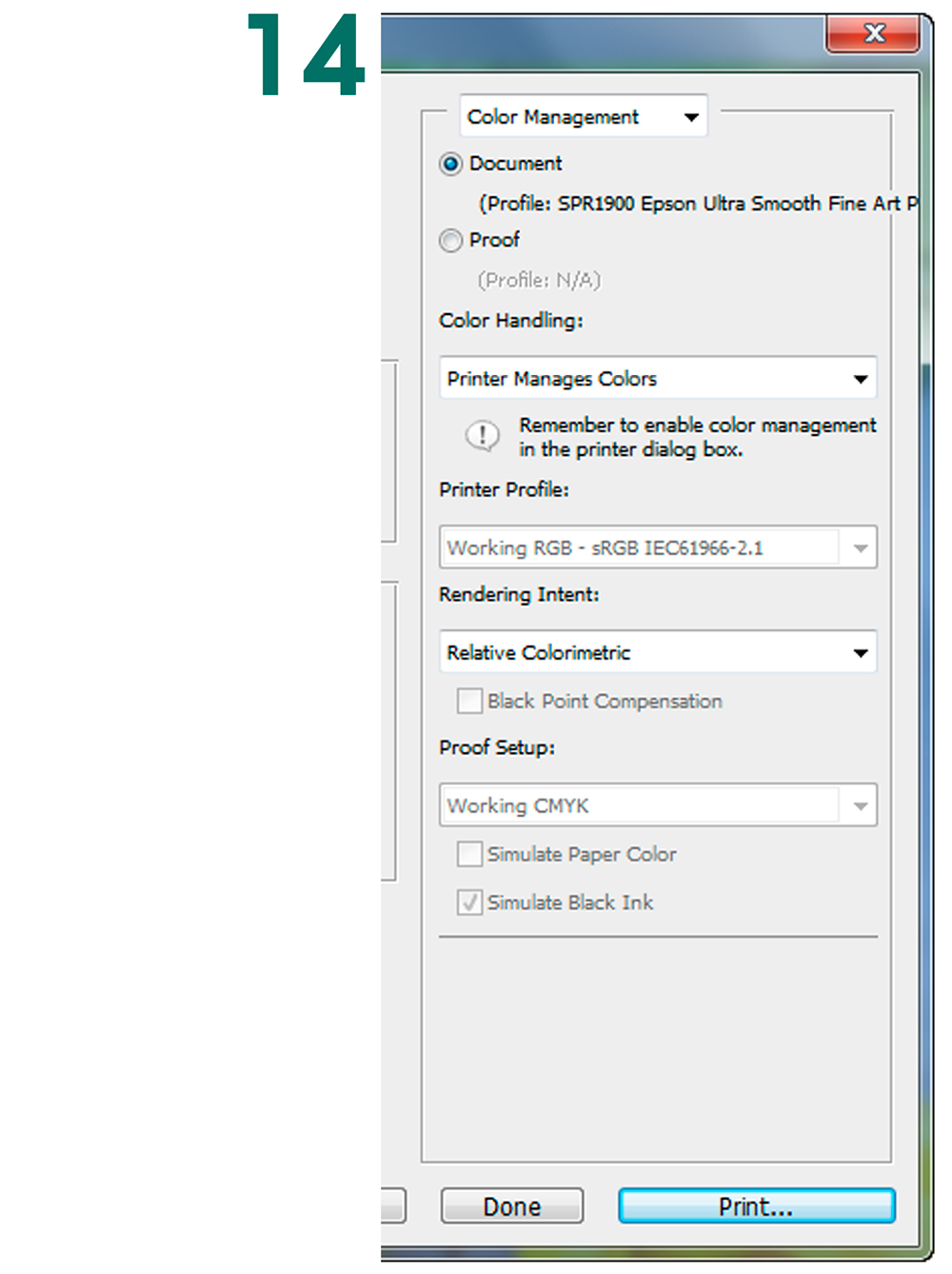This screenshot has height=1274, width=952.
Task: Click the Proof profile N/A text
Action: pyautogui.click(x=539, y=280)
